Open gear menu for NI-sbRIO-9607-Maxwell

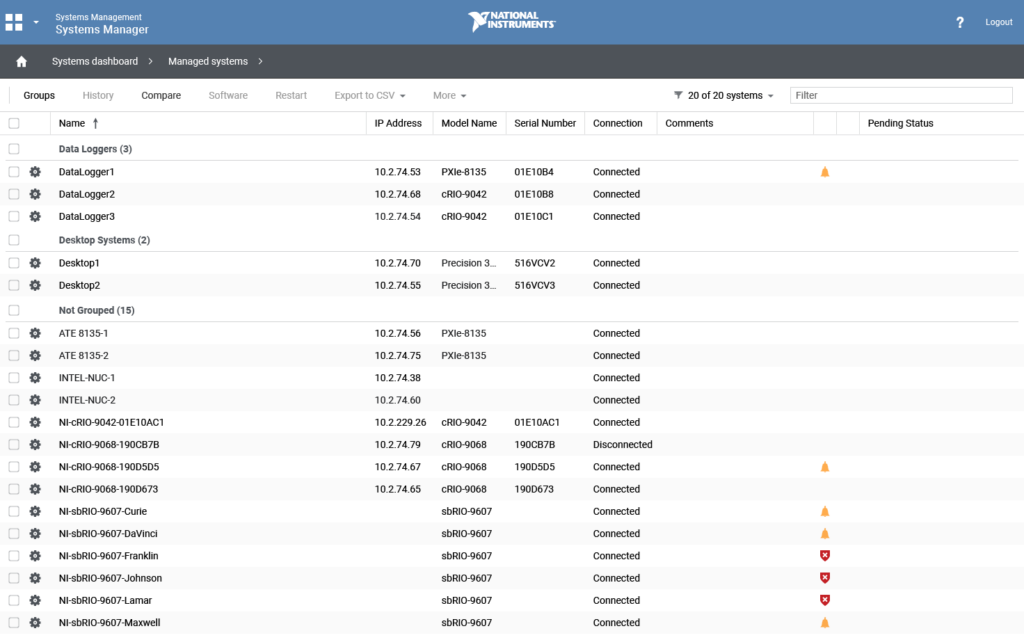coord(35,622)
